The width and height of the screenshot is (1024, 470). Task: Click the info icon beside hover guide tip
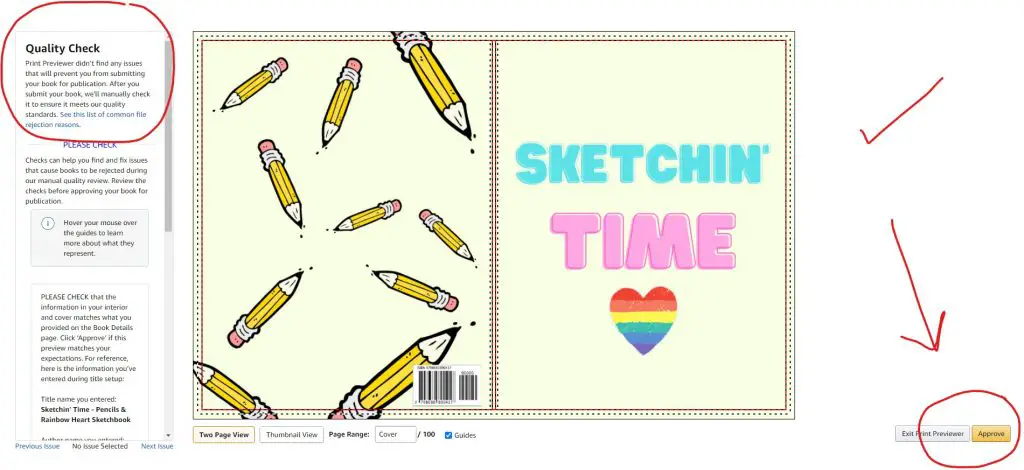48,223
